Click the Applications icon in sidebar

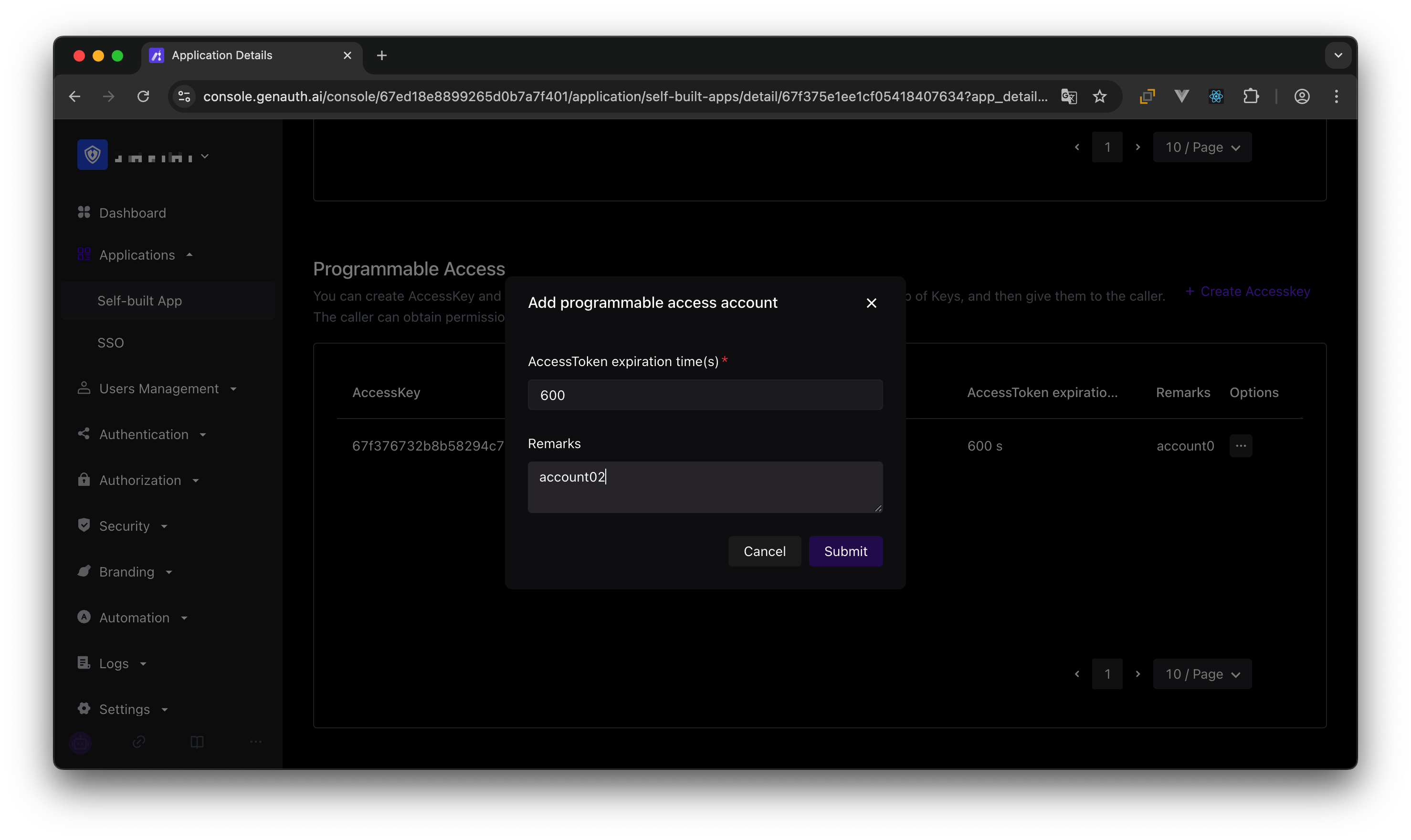coord(84,254)
